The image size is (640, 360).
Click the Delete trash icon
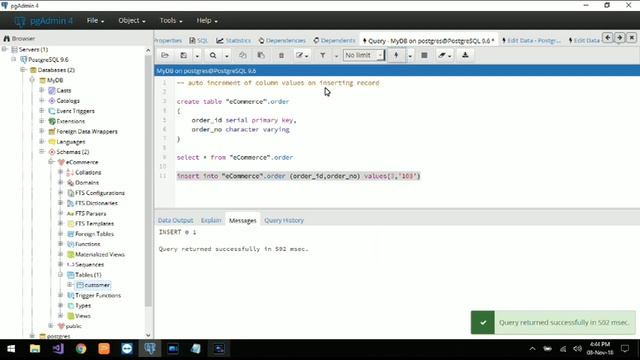click(x=281, y=55)
